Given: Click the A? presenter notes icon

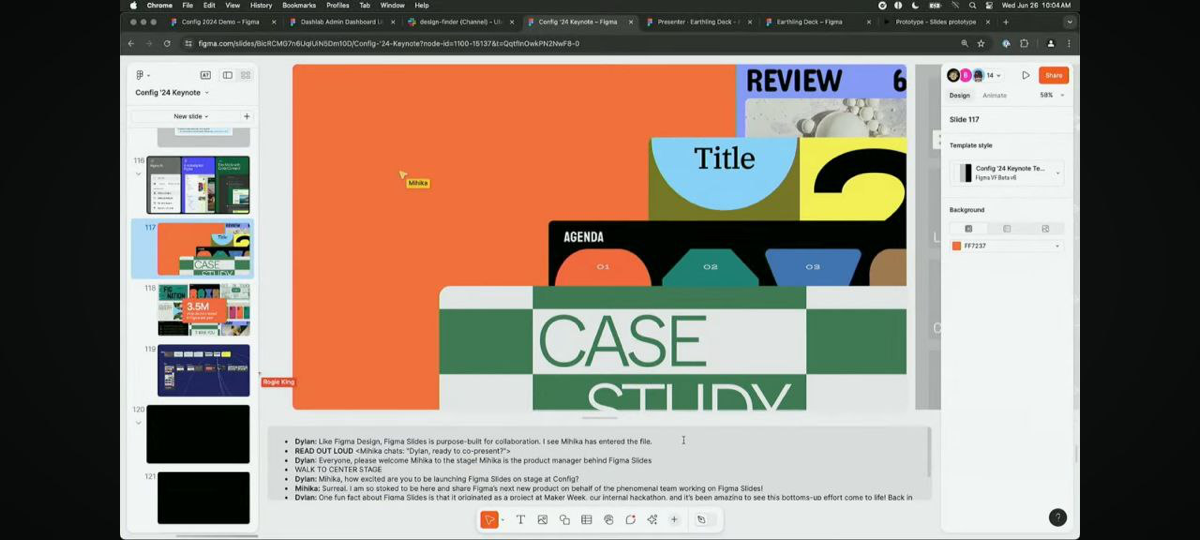Looking at the screenshot, I should pyautogui.click(x=205, y=75).
